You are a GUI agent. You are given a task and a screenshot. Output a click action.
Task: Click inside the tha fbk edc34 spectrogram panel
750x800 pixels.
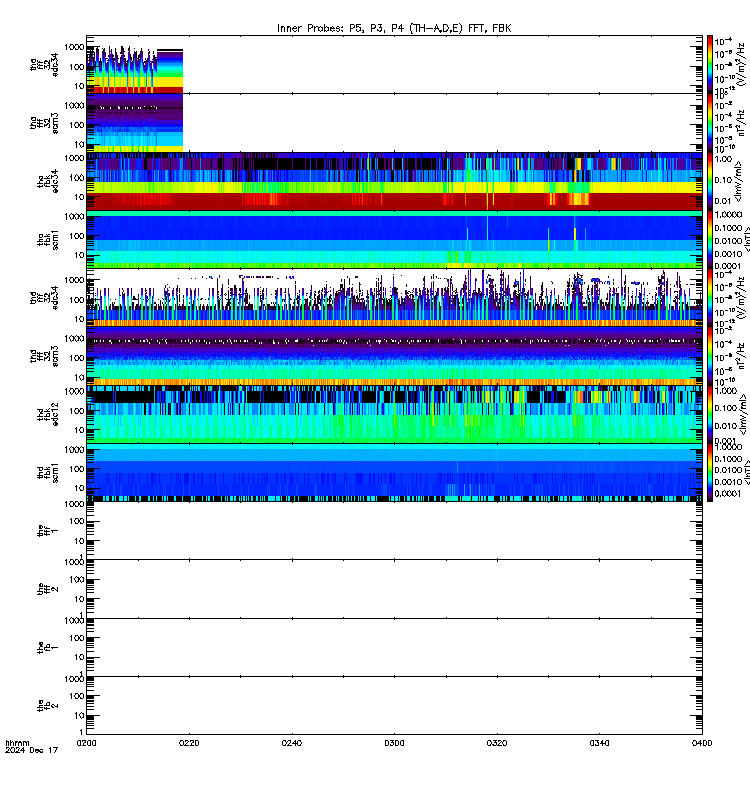point(394,181)
